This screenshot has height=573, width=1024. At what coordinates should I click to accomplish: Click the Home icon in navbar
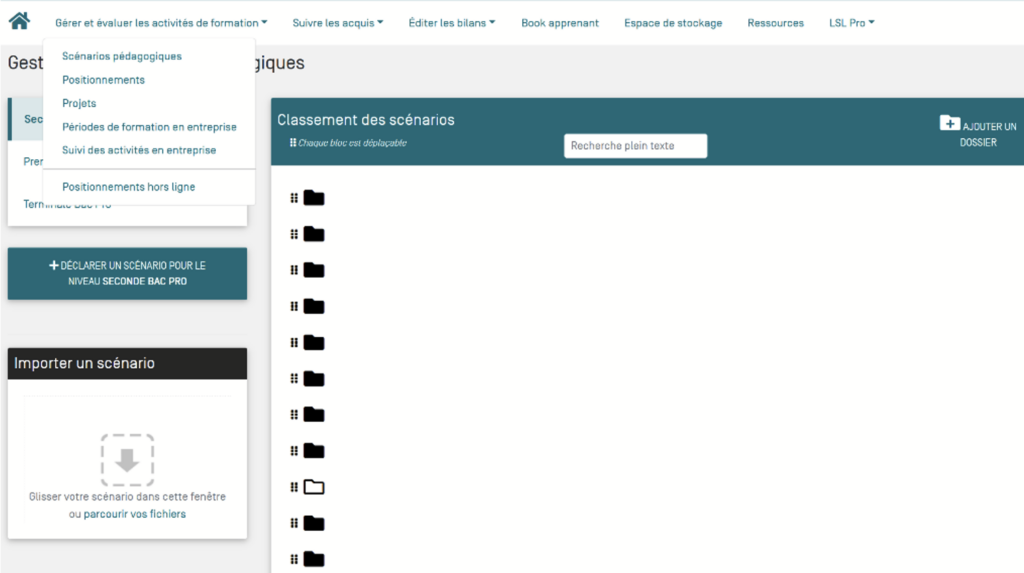19,20
